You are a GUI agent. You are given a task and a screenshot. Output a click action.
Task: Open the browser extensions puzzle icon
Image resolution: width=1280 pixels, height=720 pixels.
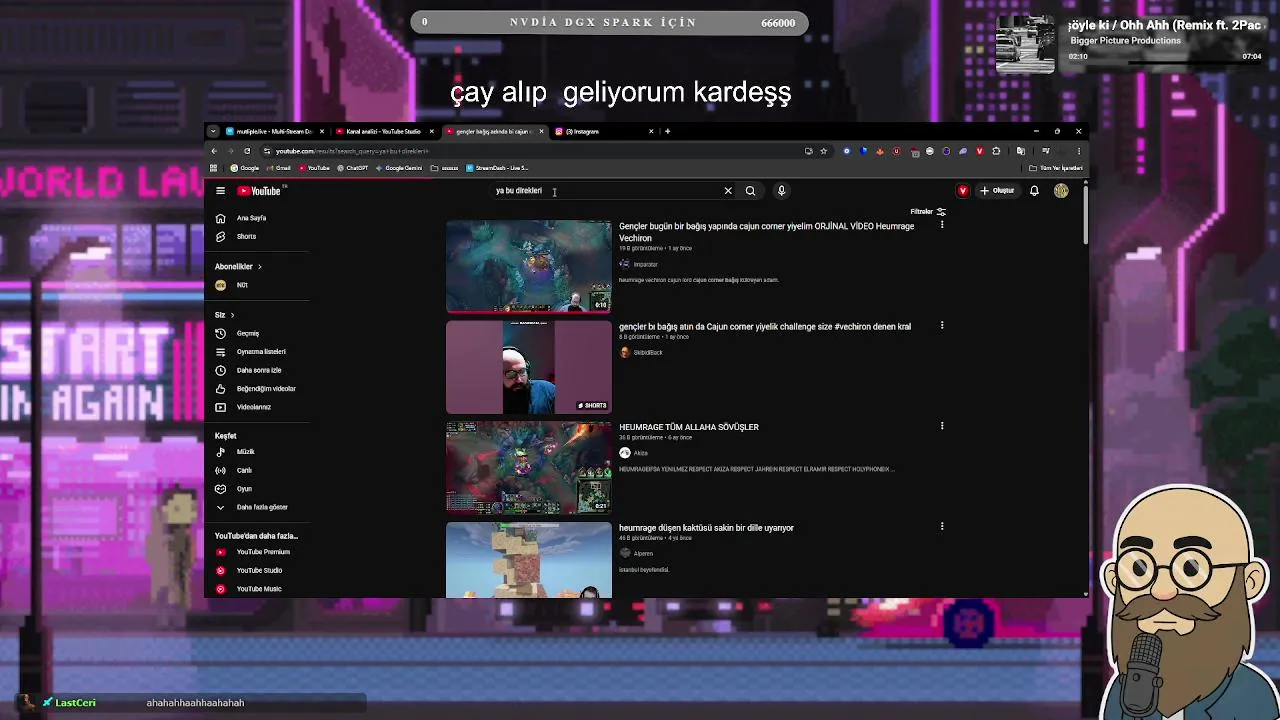[x=996, y=151]
